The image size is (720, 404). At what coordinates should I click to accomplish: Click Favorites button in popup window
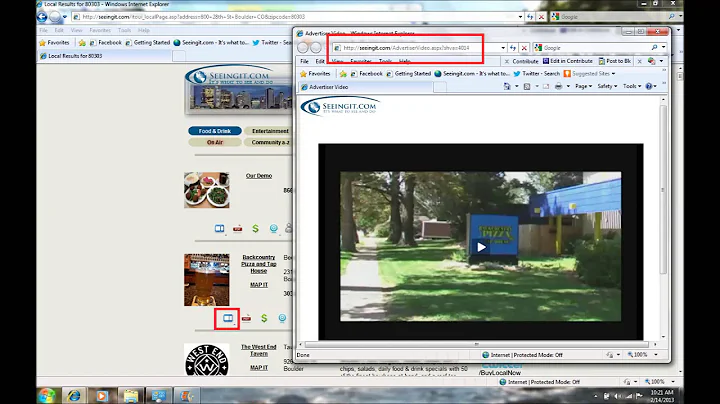[315, 73]
